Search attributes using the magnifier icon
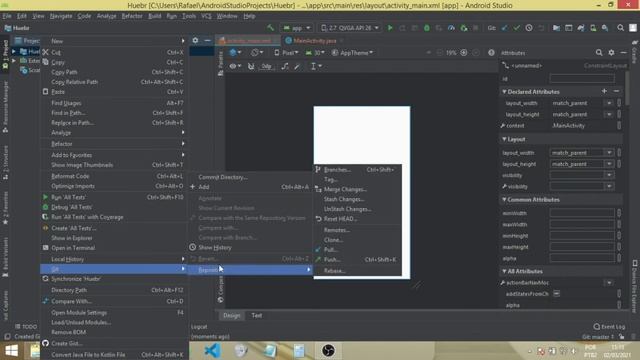 coord(599,53)
